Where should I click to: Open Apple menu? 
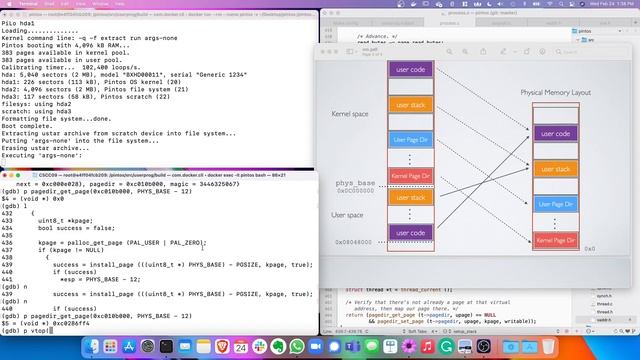coord(9,4)
